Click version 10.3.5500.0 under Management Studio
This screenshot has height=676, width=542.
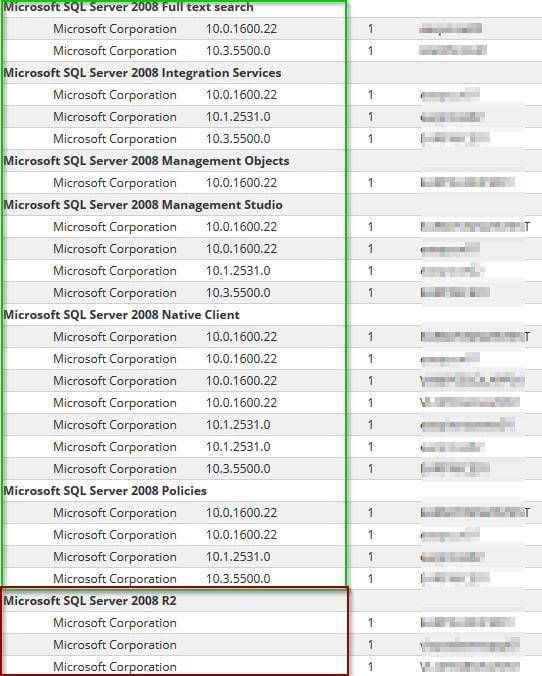coord(238,293)
